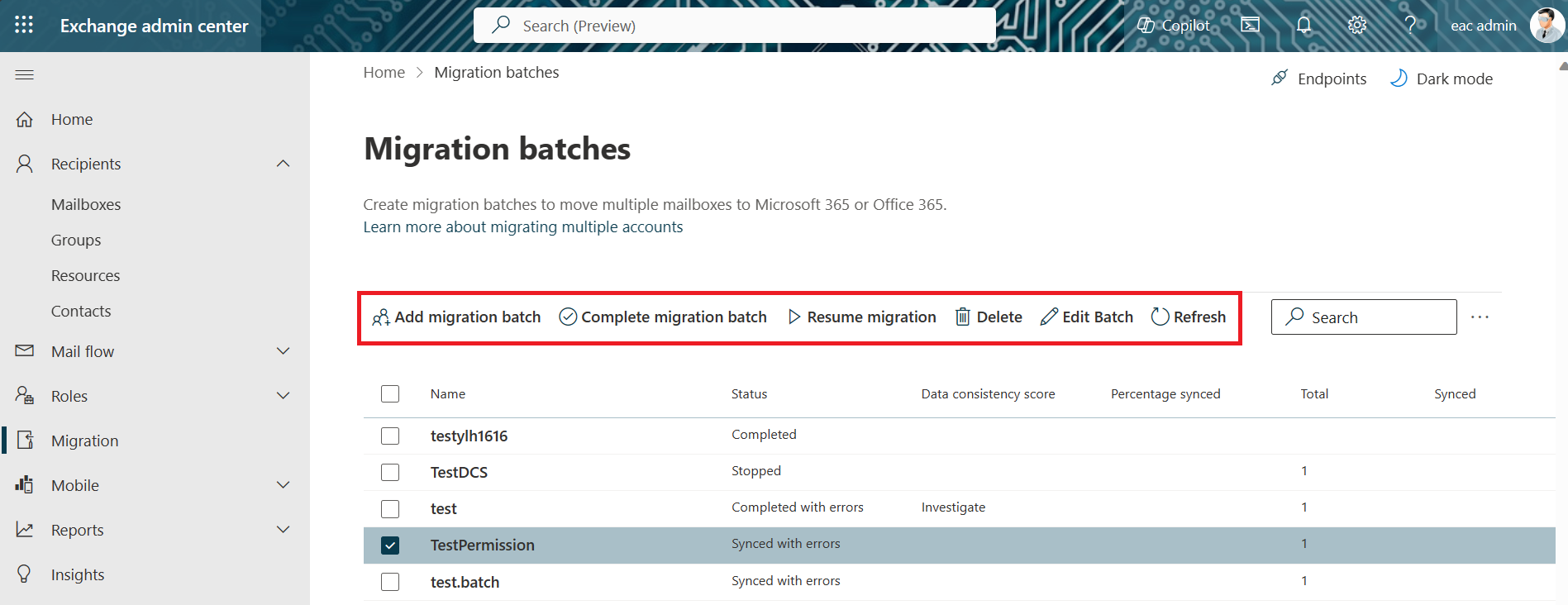Click the Mobile icon in sidebar
1568x605 pixels.
point(25,484)
